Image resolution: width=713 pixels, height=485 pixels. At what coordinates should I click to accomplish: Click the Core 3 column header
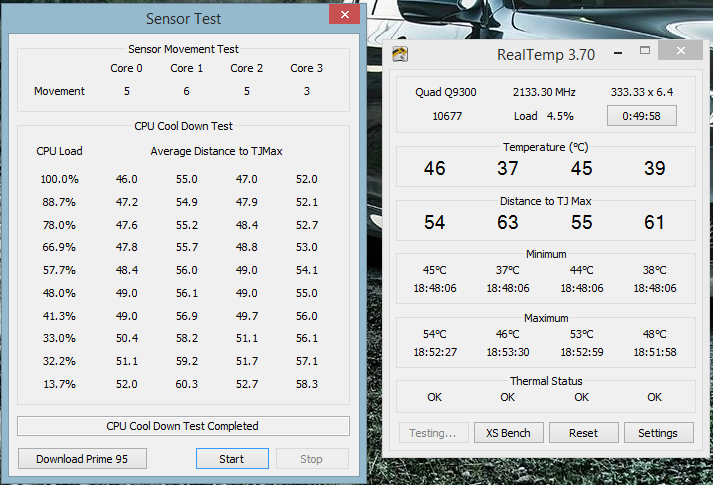[x=306, y=68]
